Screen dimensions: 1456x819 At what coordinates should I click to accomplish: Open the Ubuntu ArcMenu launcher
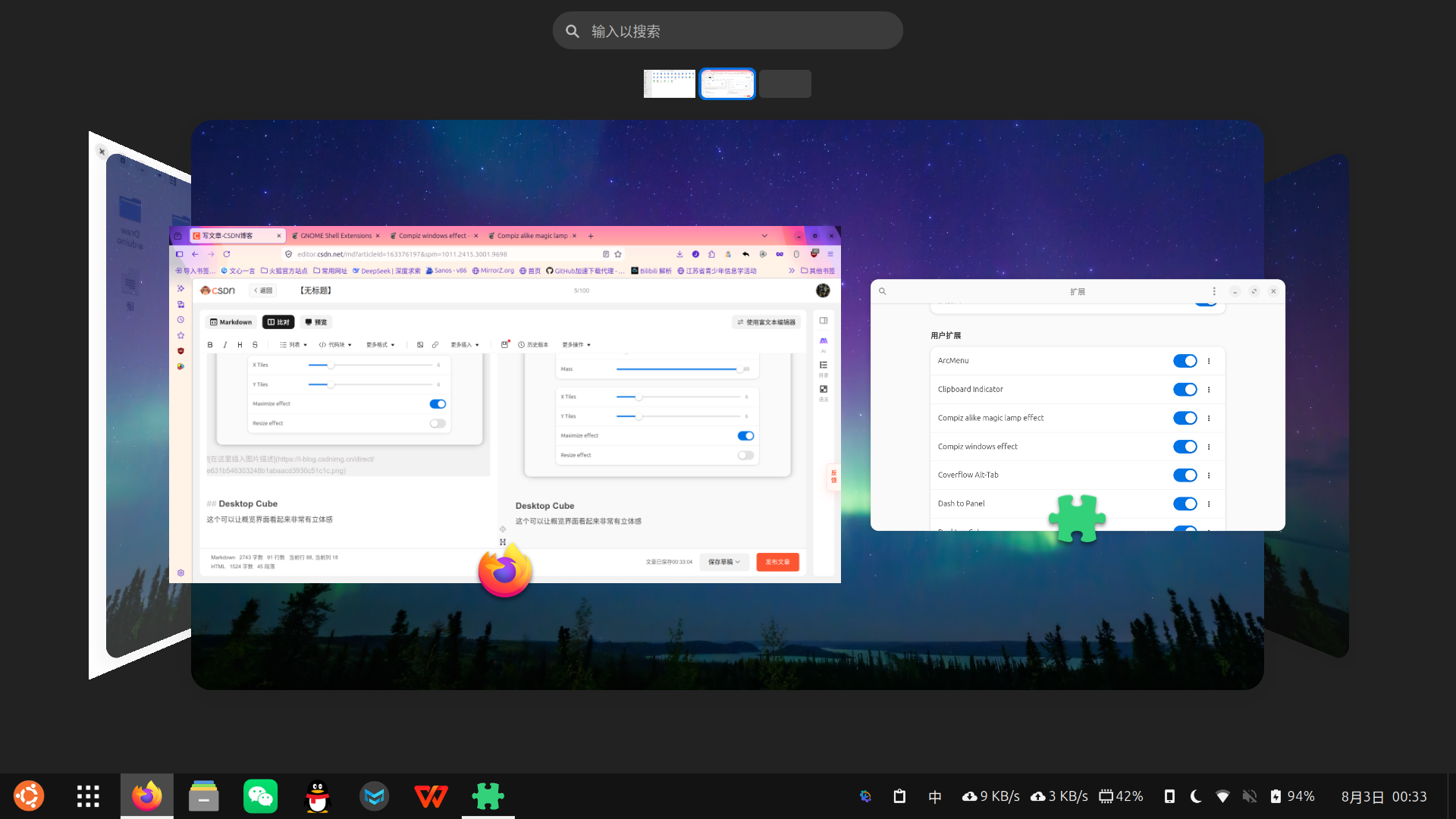pyautogui.click(x=29, y=796)
